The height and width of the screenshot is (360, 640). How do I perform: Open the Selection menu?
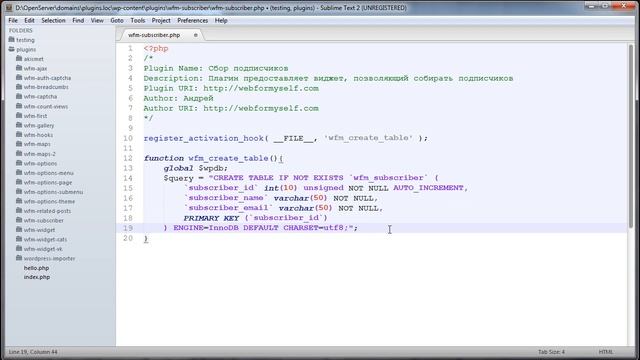tap(53, 20)
